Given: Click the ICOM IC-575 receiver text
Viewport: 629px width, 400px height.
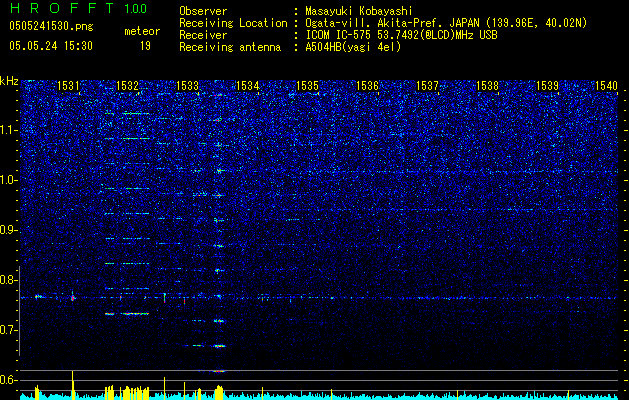Looking at the screenshot, I should (401, 35).
